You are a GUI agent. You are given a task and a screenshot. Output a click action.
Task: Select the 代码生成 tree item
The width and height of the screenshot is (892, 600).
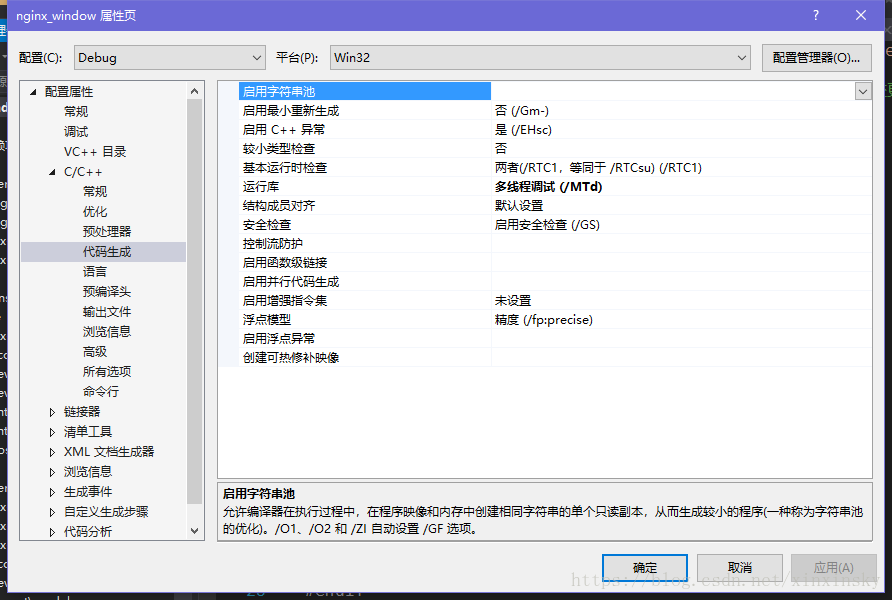(x=107, y=251)
